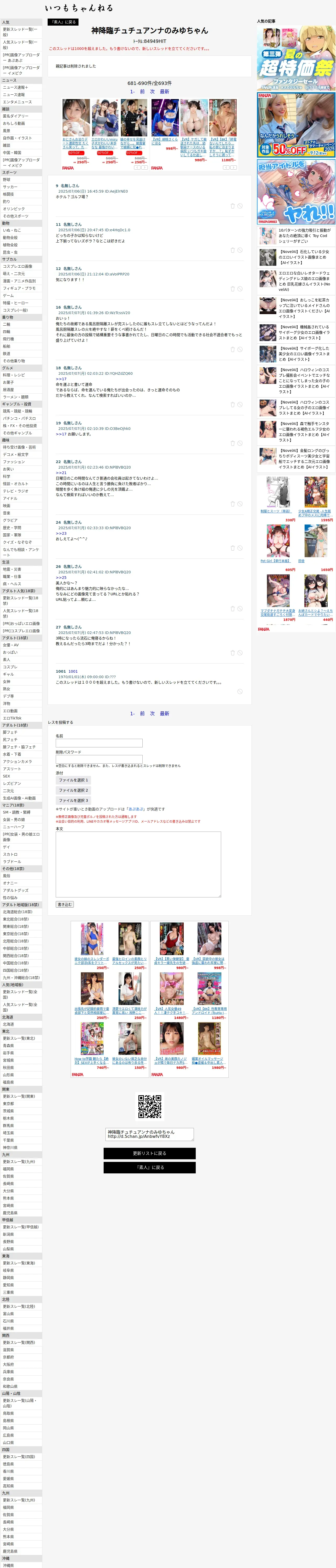
Task: Focus the 本文 text area
Action: 138,864
